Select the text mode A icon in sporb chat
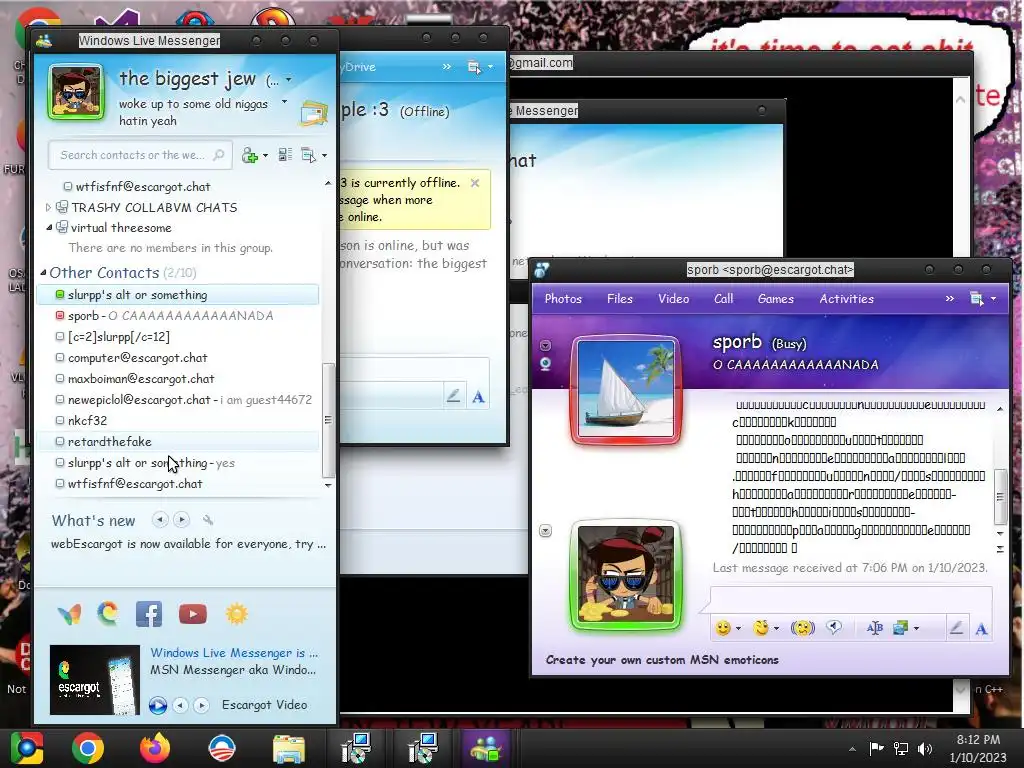Screen dimensions: 1024x768 [981, 628]
